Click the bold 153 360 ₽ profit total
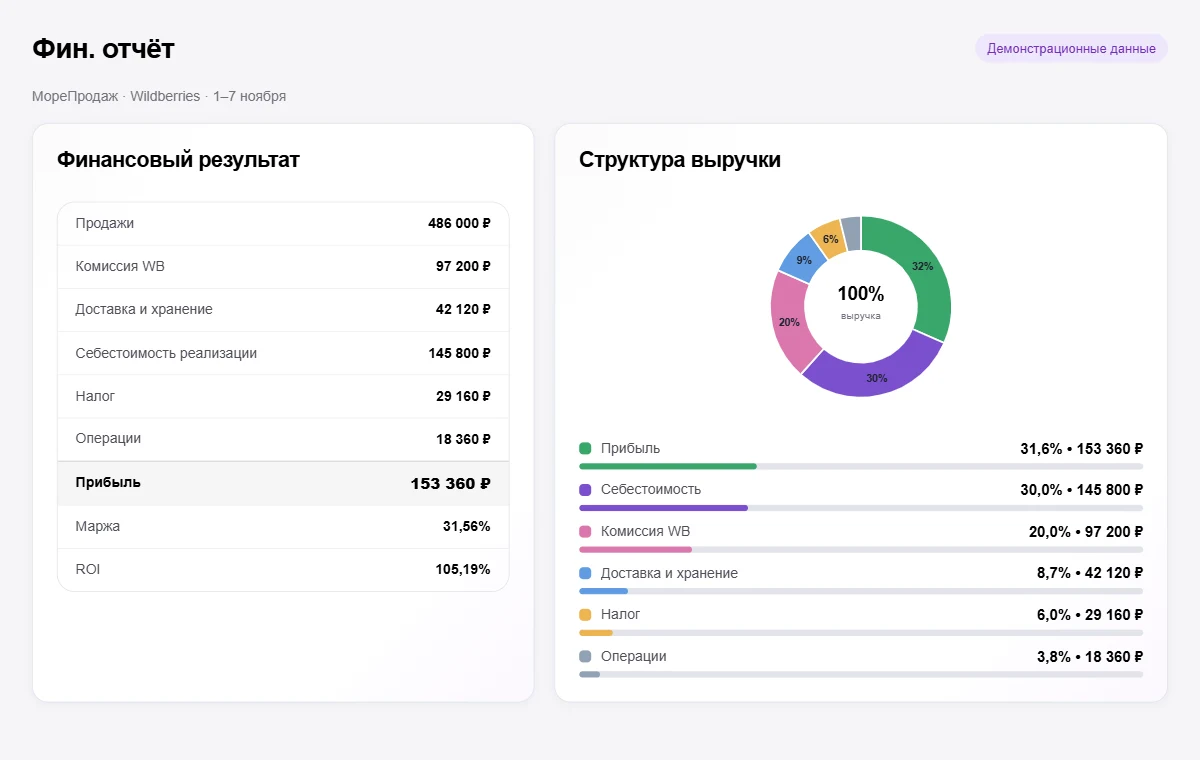The image size is (1200, 760). point(450,483)
